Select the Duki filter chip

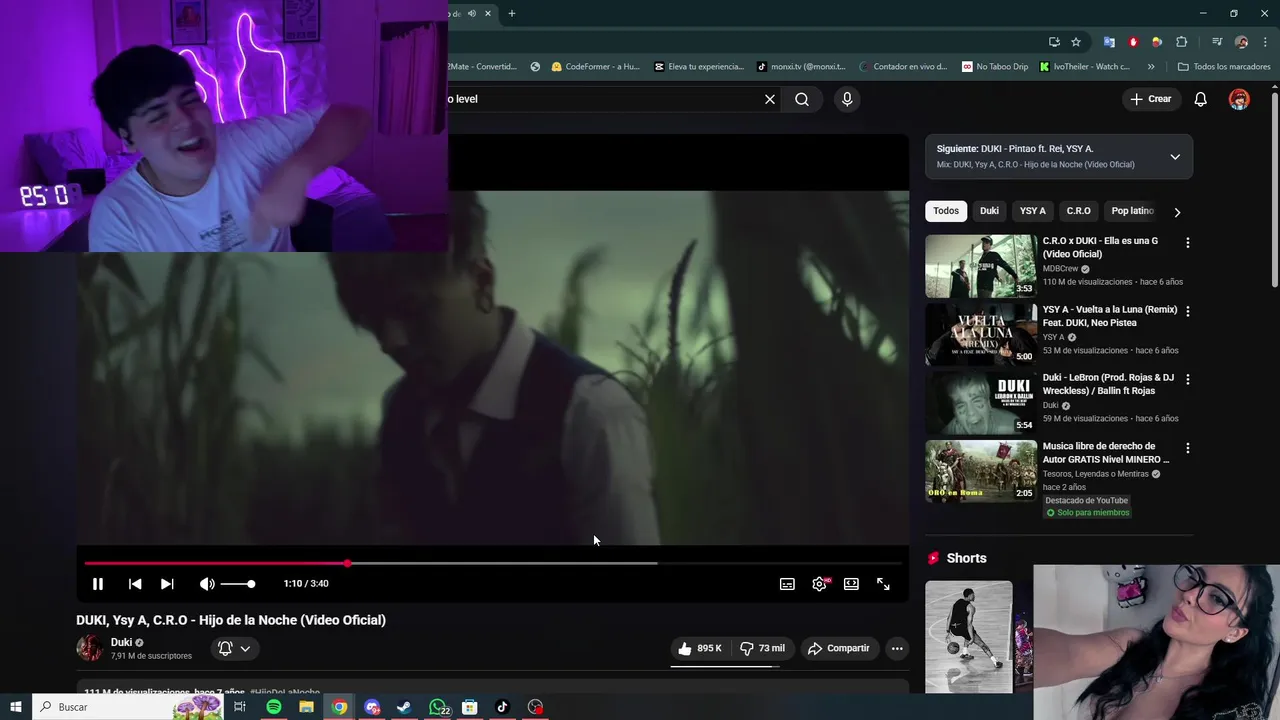pos(989,211)
